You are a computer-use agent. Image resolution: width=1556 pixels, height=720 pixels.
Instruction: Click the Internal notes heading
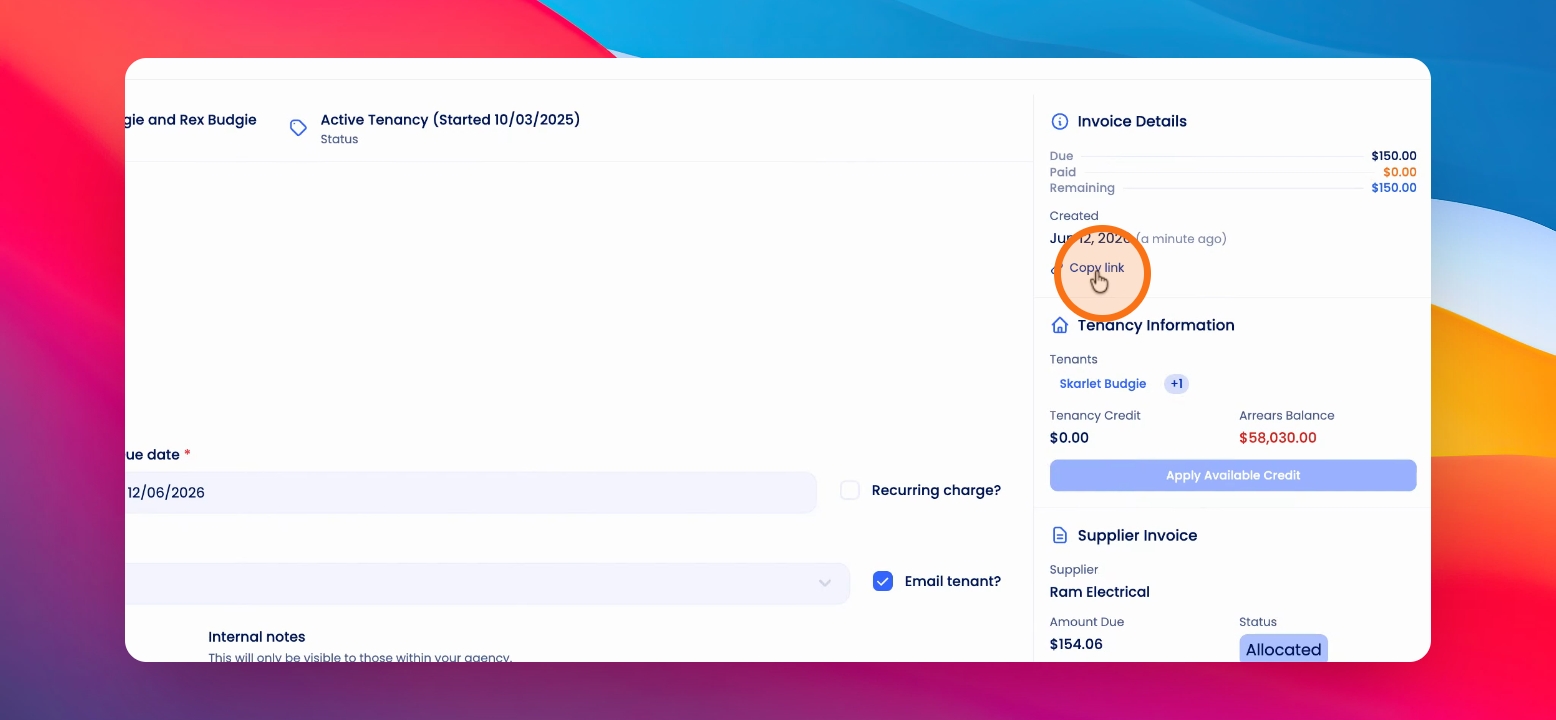tap(257, 637)
